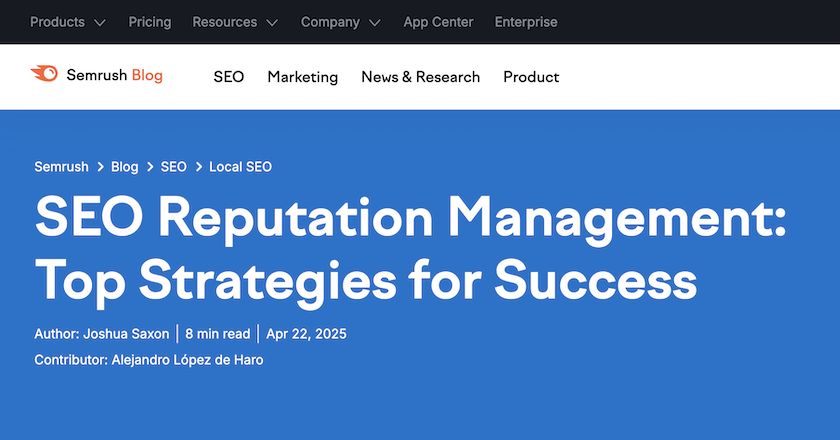
Task: Open the Enterprise menu item
Action: (x=526, y=22)
